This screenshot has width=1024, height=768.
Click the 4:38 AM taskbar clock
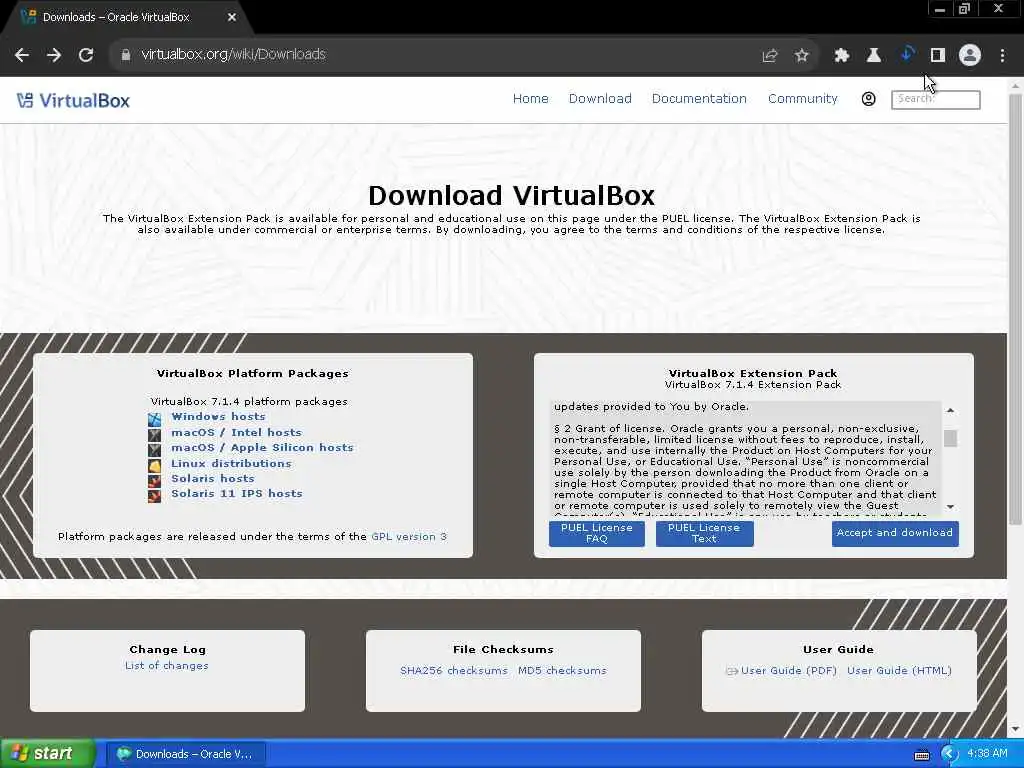click(987, 754)
